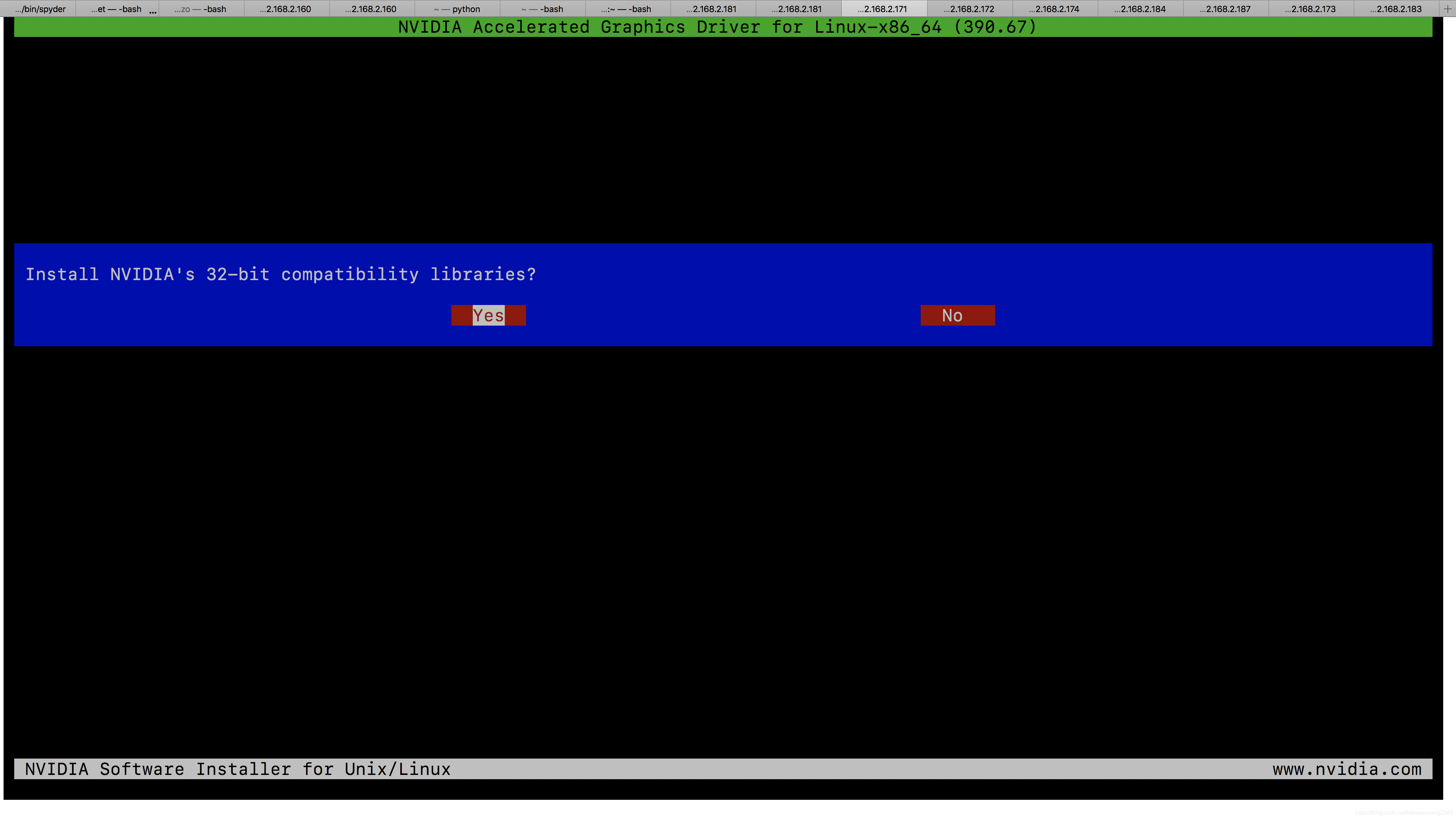Select the active ...2.168.2.171 tab
The image size is (1456, 819).
(883, 9)
